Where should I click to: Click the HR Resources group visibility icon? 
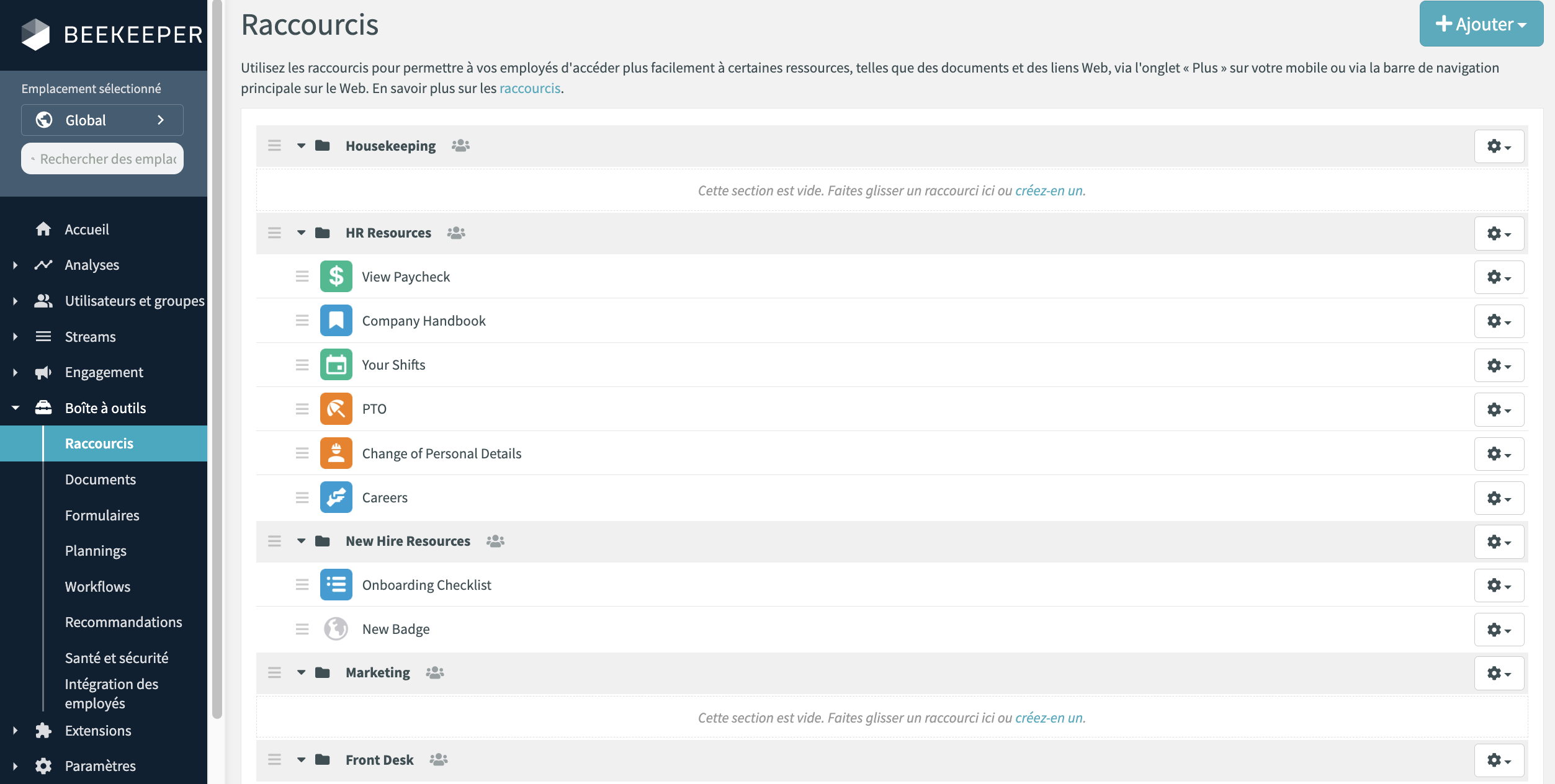point(456,233)
